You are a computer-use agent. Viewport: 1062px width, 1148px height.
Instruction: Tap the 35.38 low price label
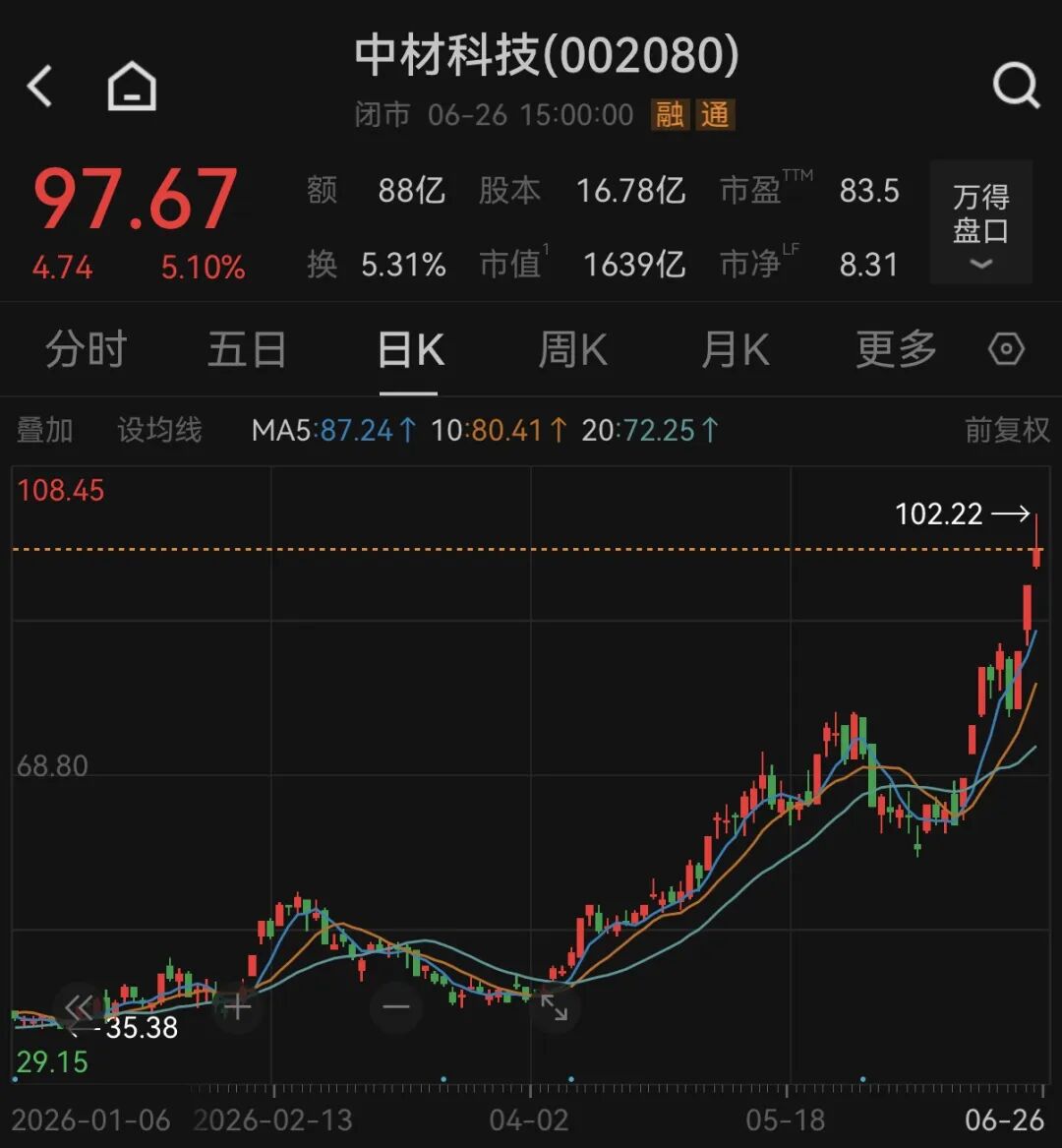click(x=142, y=1028)
